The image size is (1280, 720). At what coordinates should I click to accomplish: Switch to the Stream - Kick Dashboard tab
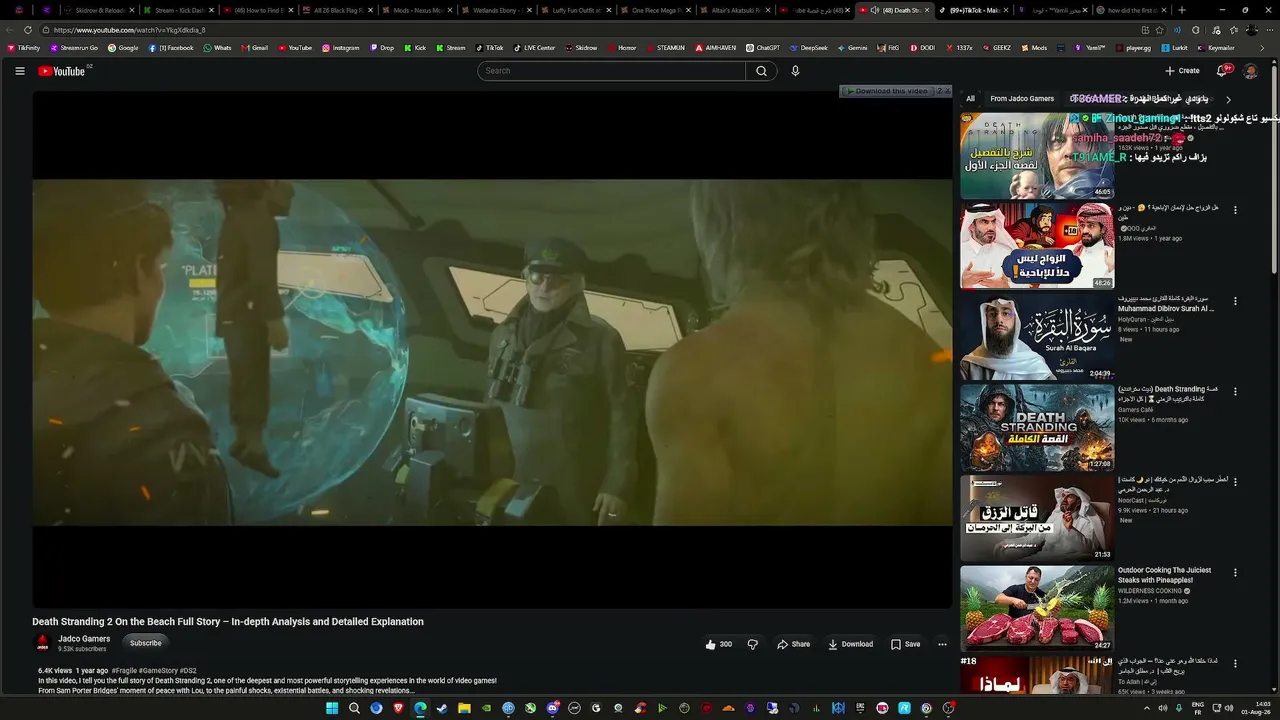point(178,10)
